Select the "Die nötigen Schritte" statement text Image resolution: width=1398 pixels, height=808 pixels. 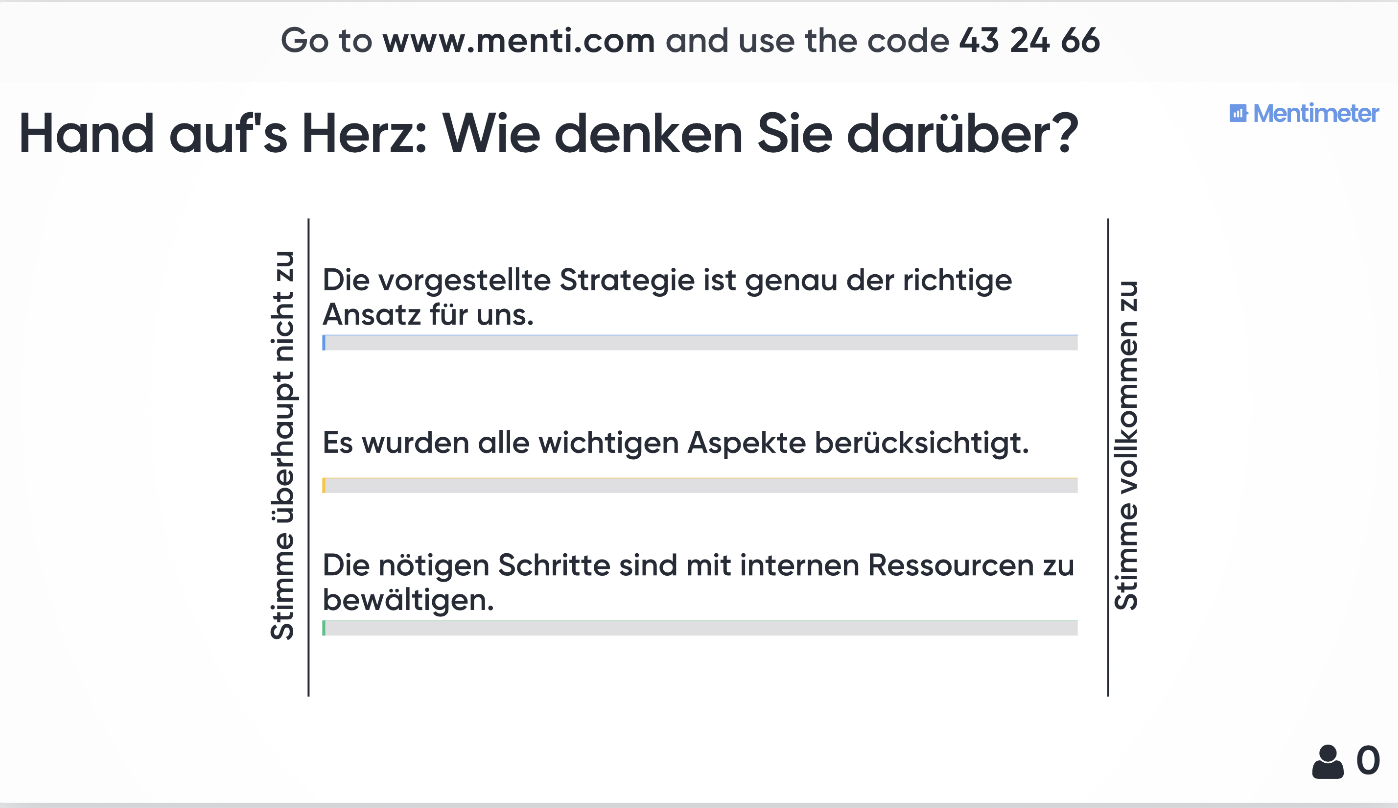tap(698, 582)
